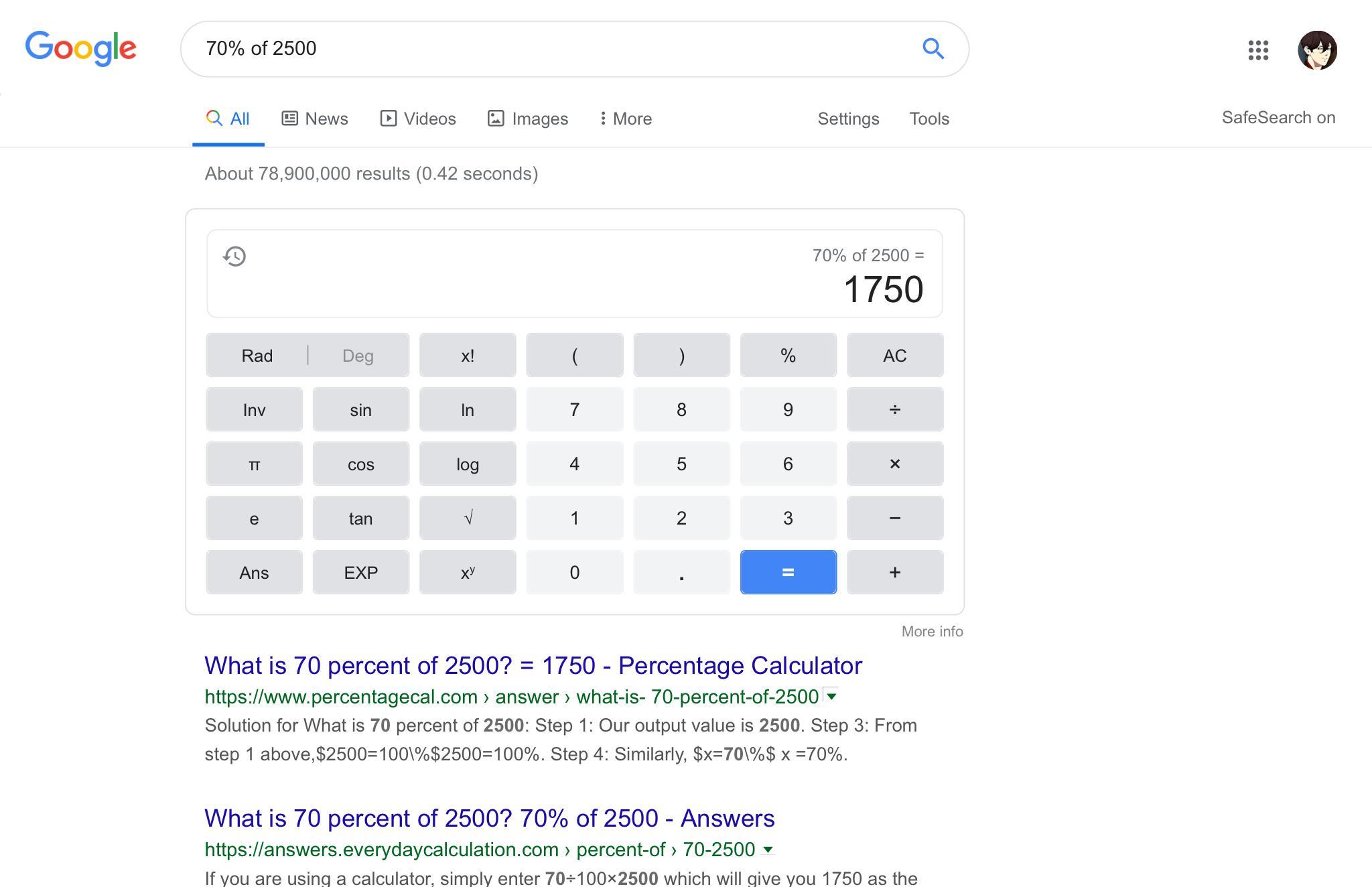Click the blue search magnifier icon
Screen dimensions: 1372x887
pyautogui.click(x=933, y=48)
